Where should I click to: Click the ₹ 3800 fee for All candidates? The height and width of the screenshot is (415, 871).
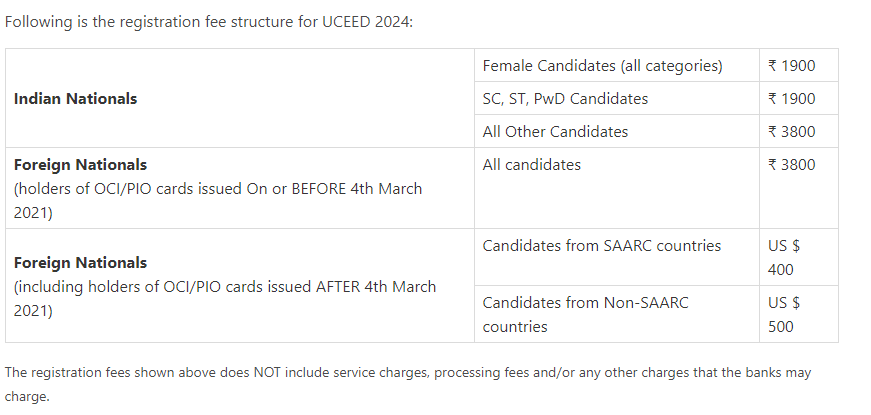point(792,165)
